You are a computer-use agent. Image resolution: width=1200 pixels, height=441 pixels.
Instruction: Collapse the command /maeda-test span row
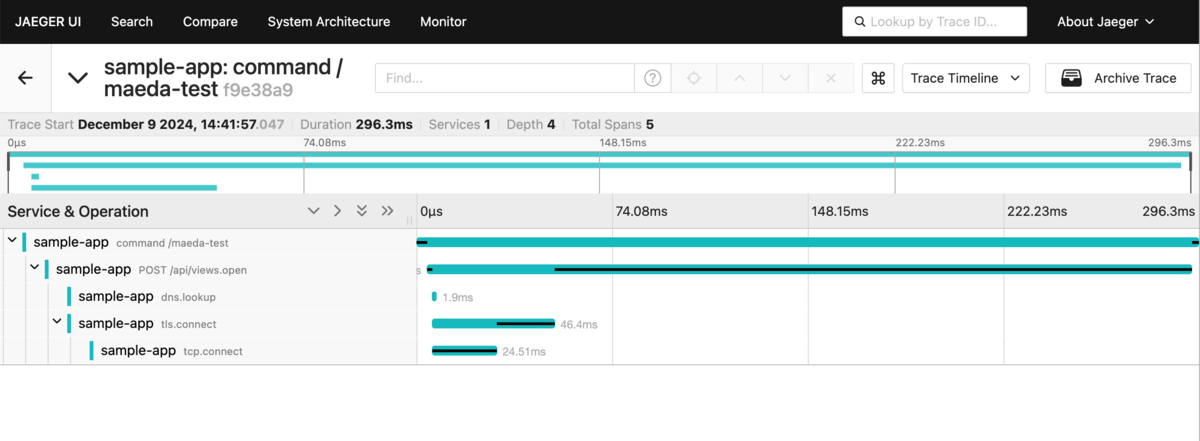click(x=12, y=242)
